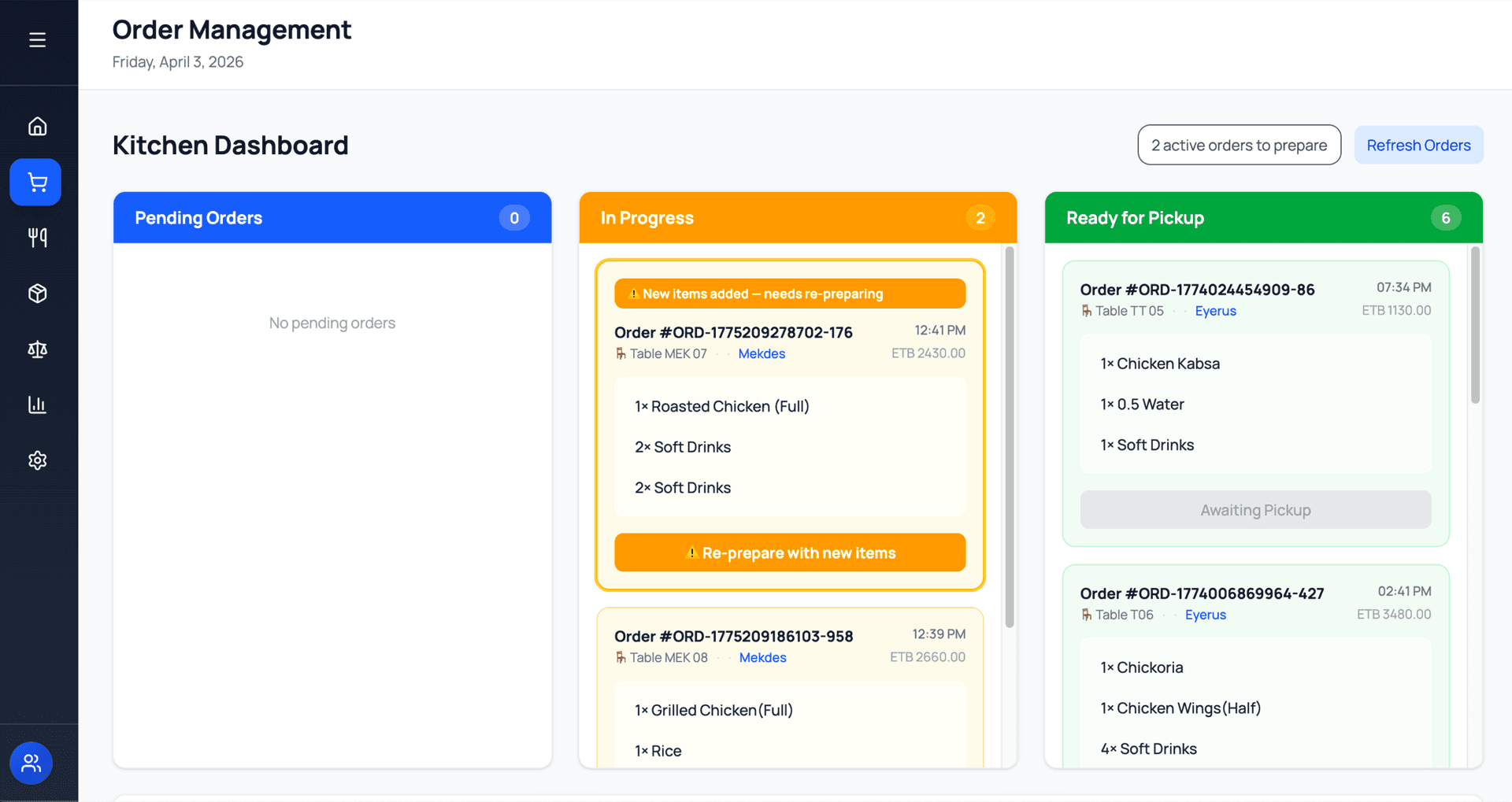Click Re-prepare with new items button
Viewport: 1512px width, 802px height.
(790, 553)
